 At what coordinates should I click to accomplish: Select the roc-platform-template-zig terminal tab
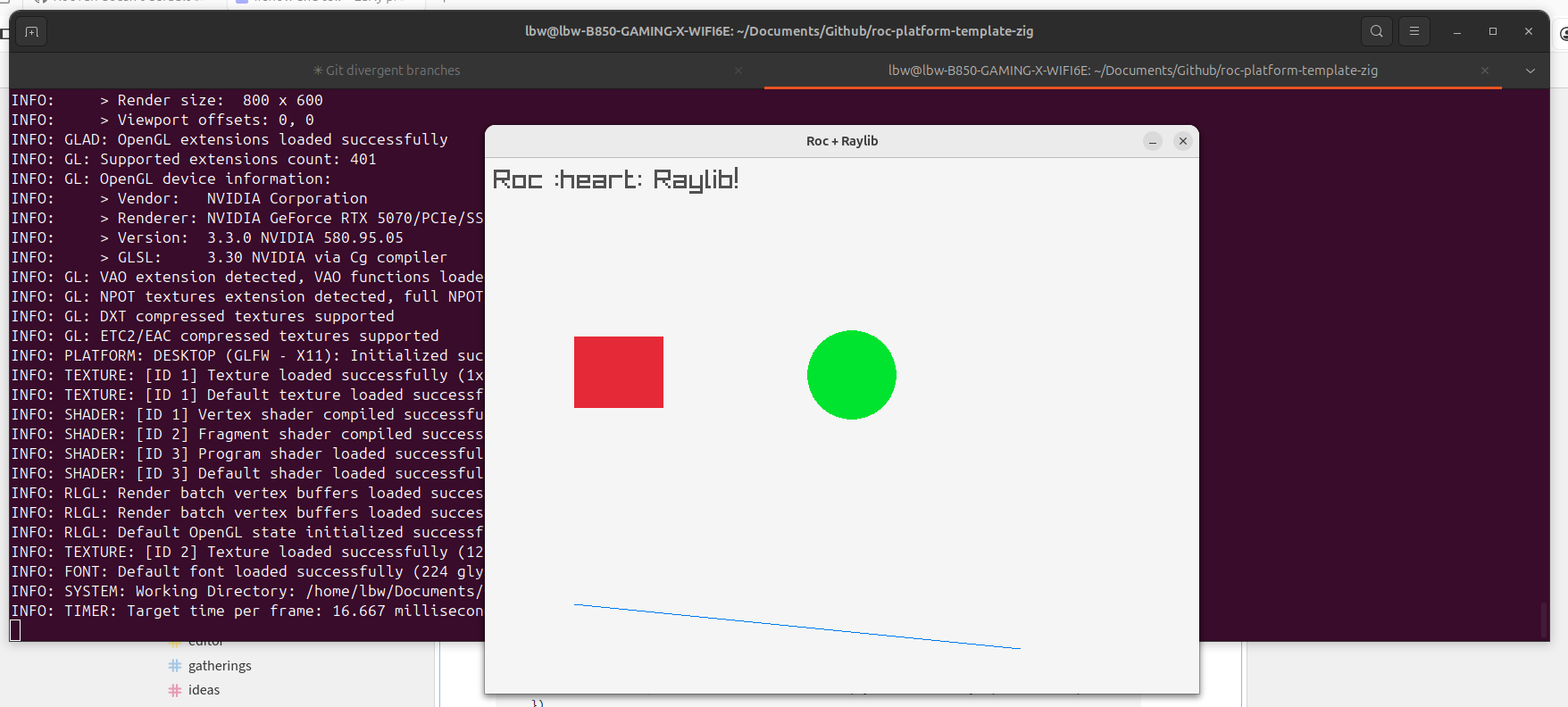(1132, 71)
